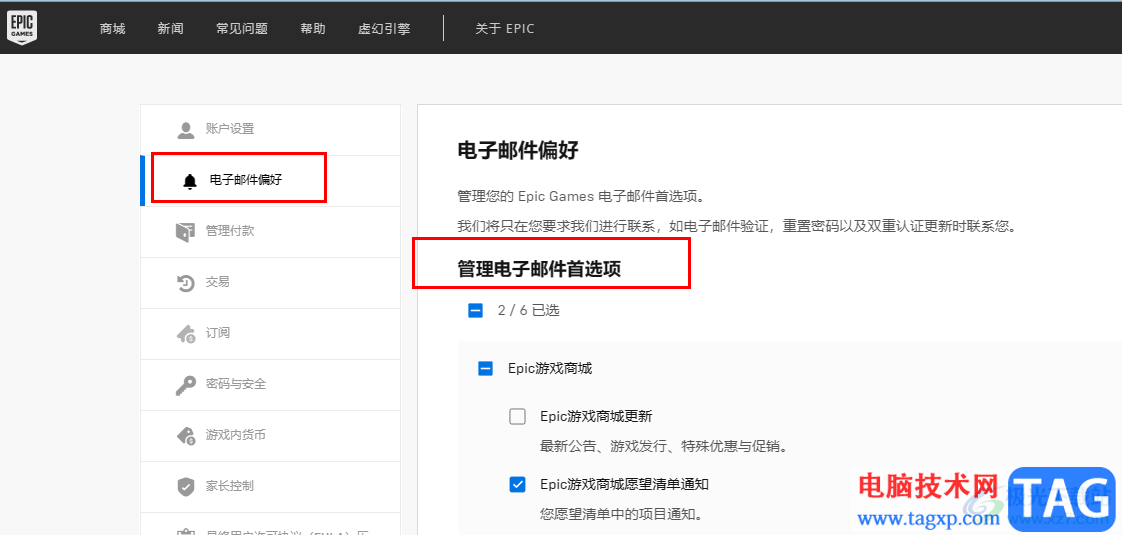1122x535 pixels.
Task: Go to 常见问题 FAQ
Action: pyautogui.click(x=242, y=29)
